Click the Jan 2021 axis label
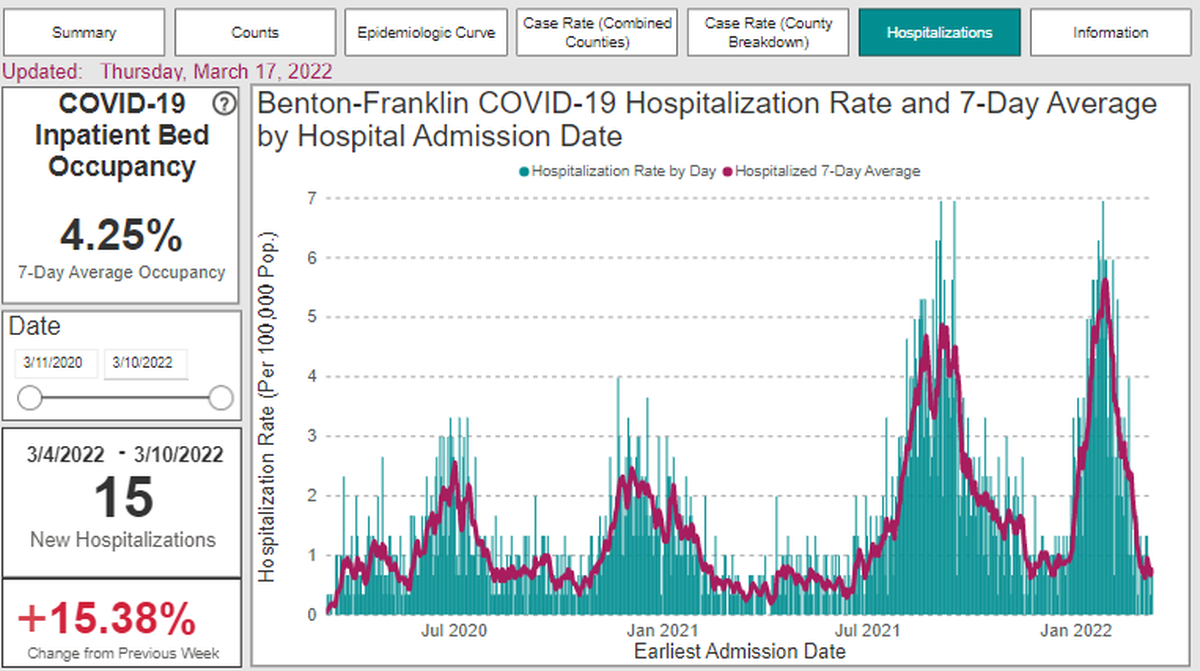This screenshot has width=1200, height=671. (665, 631)
